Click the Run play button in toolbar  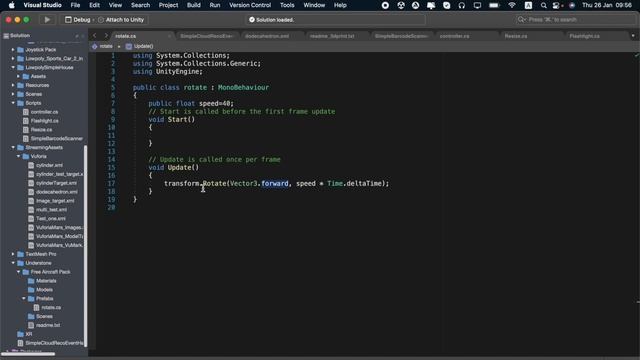click(47, 20)
